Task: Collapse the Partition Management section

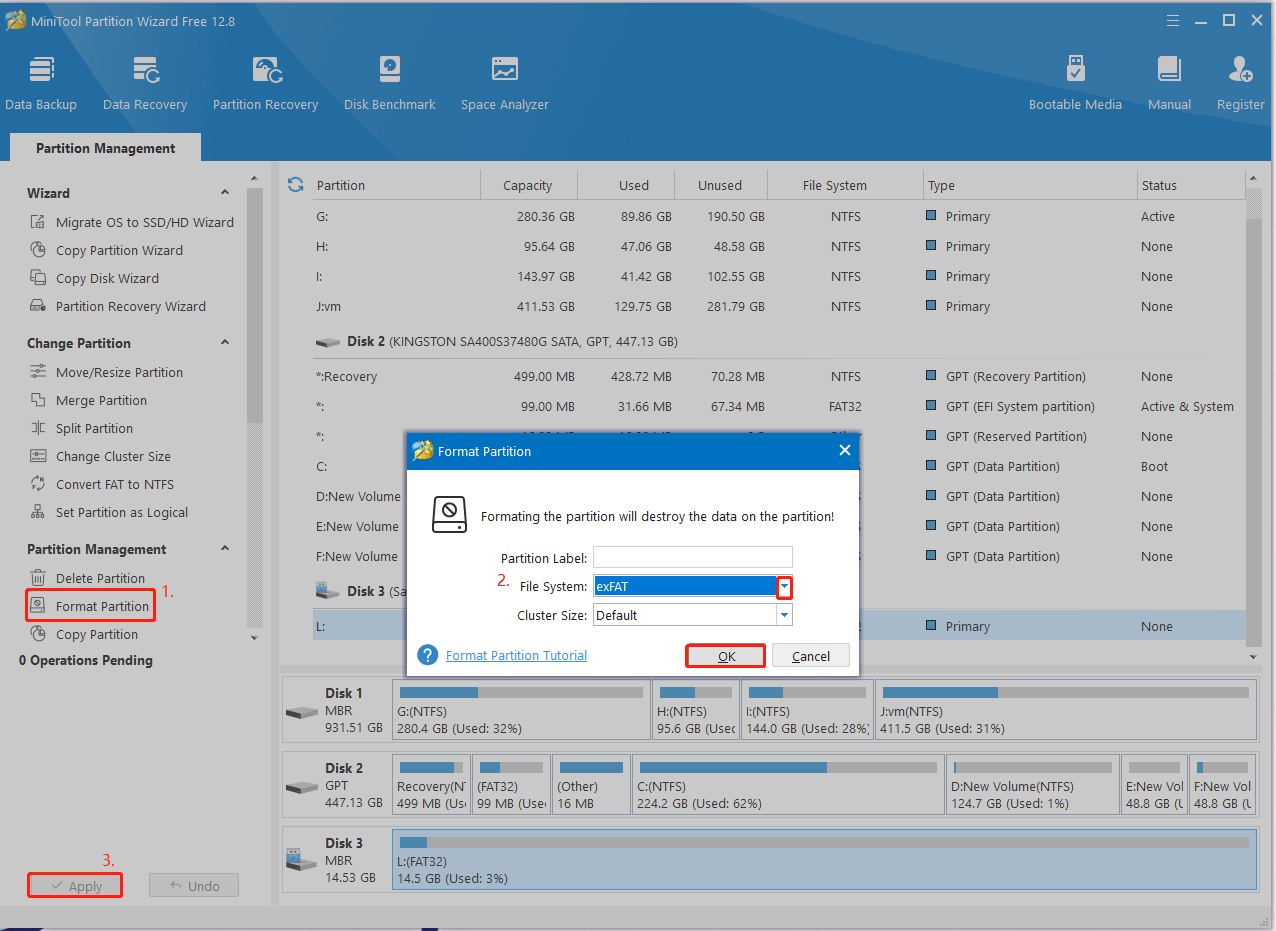Action: 224,549
